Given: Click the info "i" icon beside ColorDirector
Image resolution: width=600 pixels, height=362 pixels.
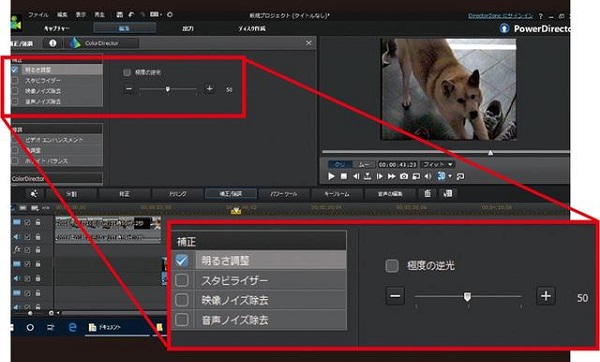Looking at the screenshot, I should click(53, 43).
